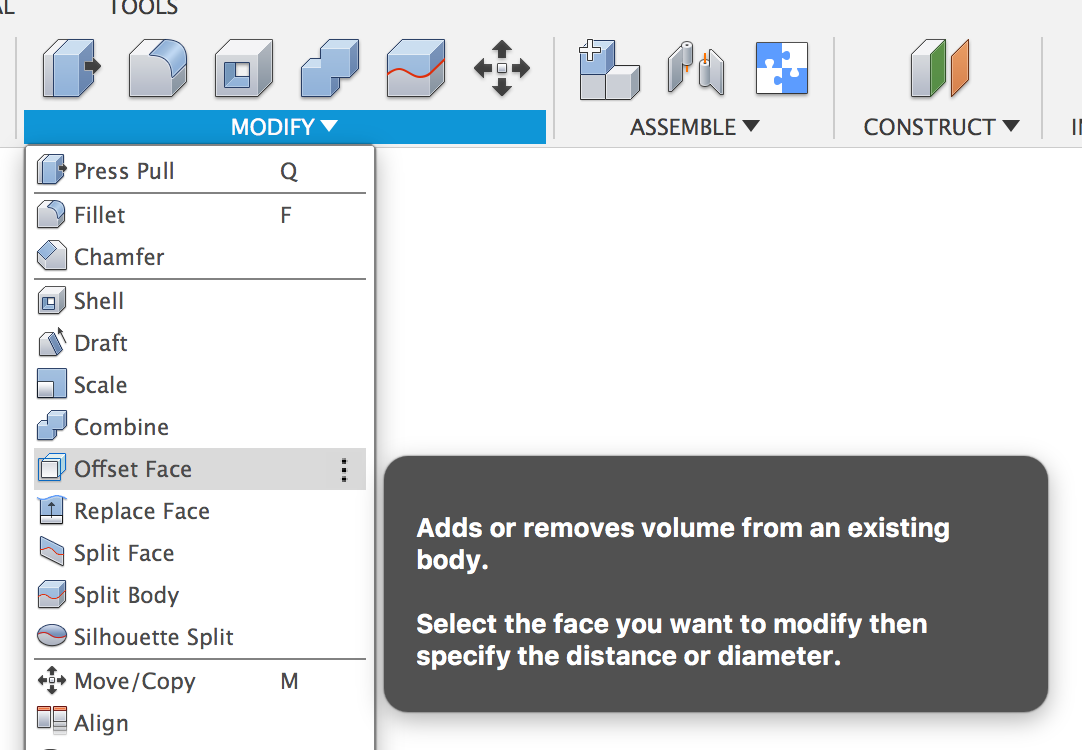The image size is (1082, 750).
Task: Choose Shell from the Modify menu
Action: [199, 301]
